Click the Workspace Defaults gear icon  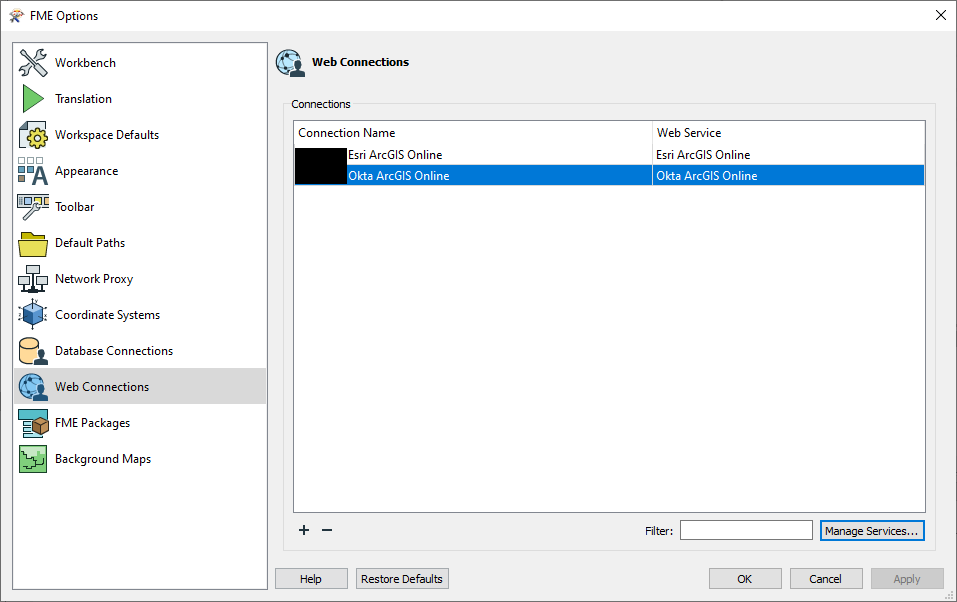pyautogui.click(x=33, y=135)
